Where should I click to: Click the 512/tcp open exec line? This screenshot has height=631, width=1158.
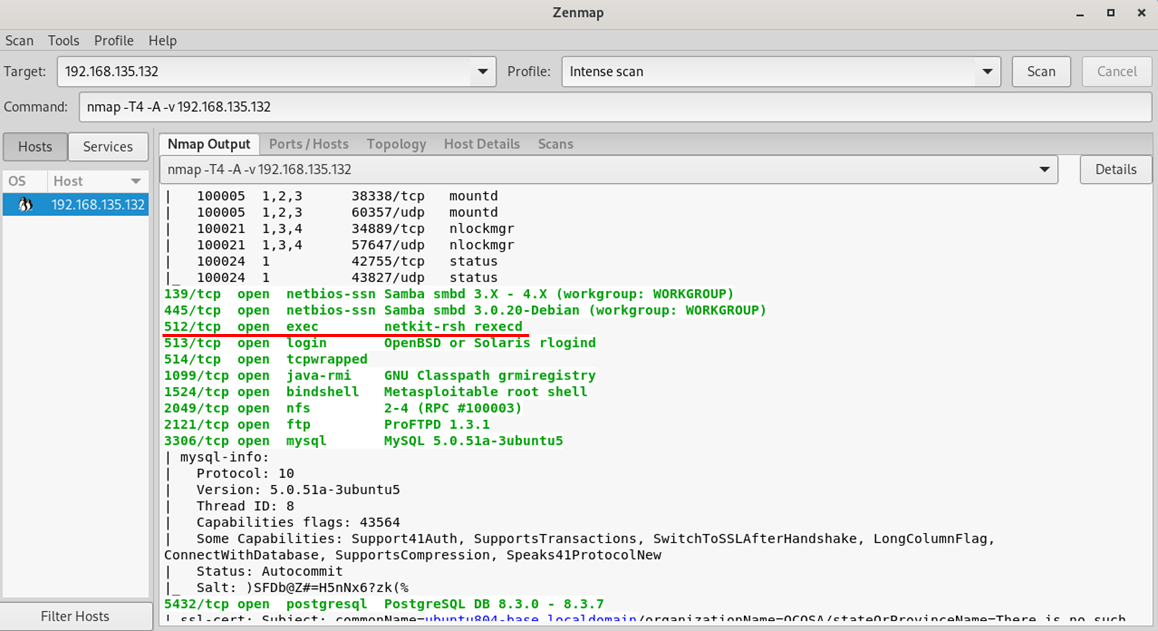pos(343,327)
